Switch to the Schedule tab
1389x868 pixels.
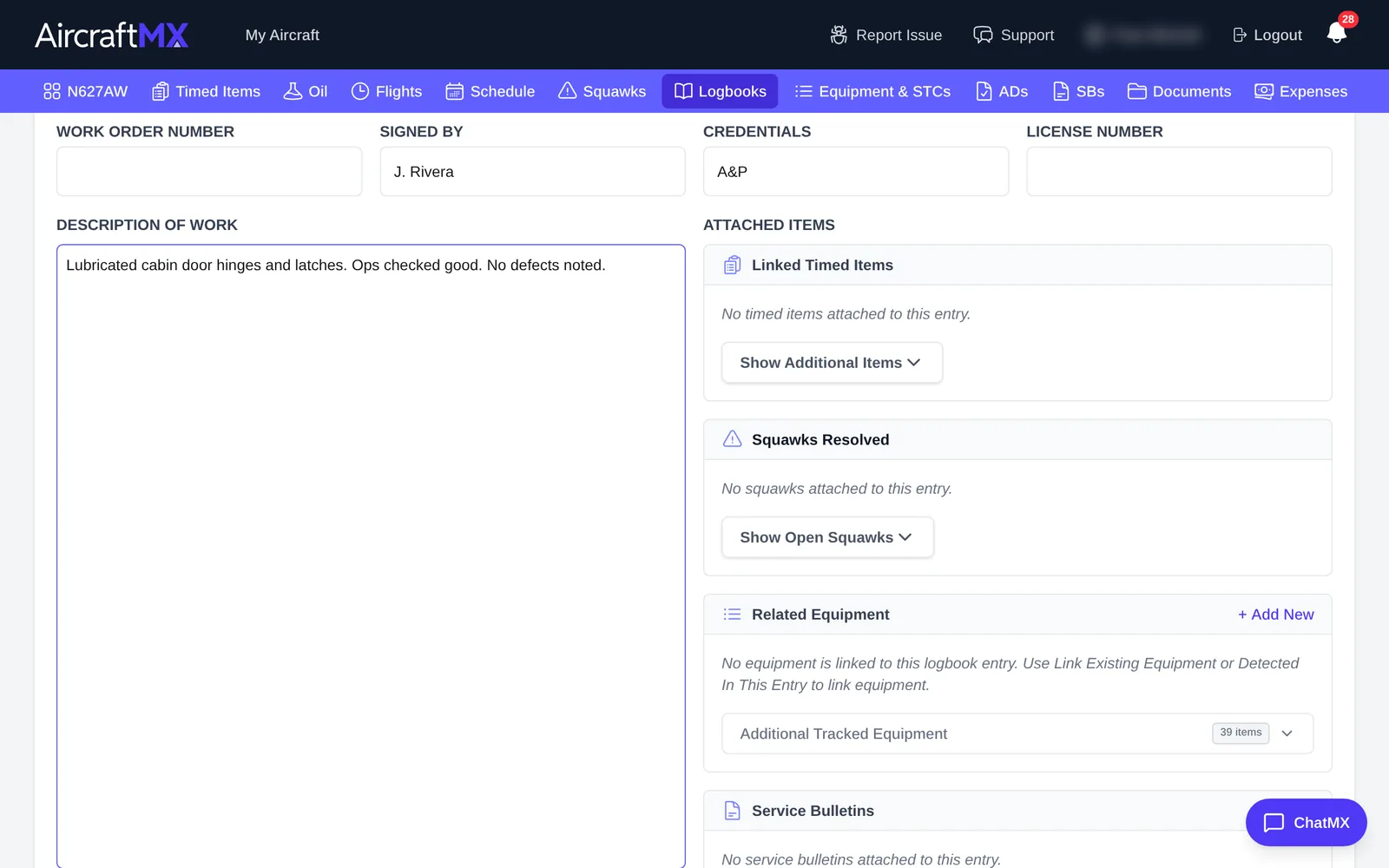pyautogui.click(x=490, y=91)
